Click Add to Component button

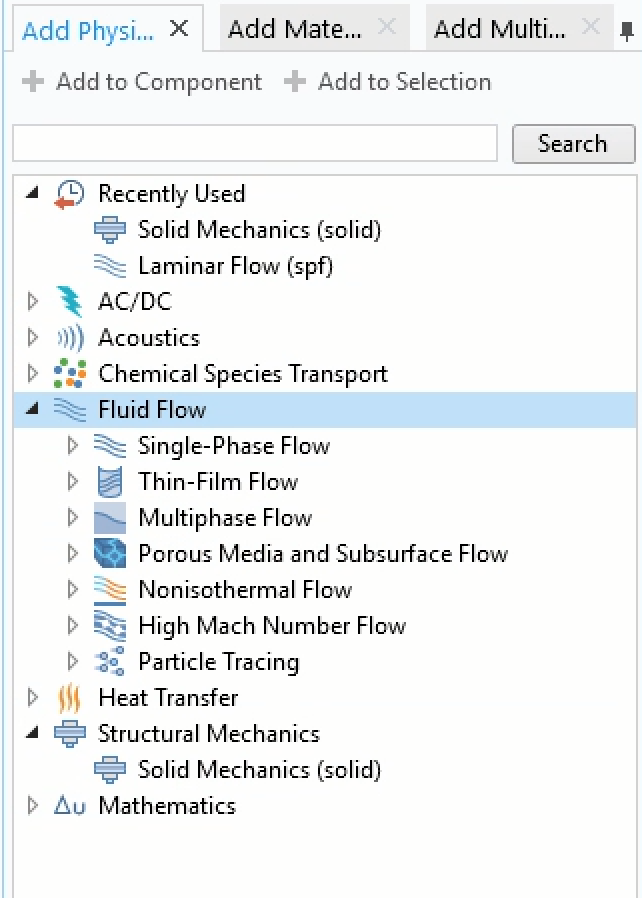tap(143, 82)
